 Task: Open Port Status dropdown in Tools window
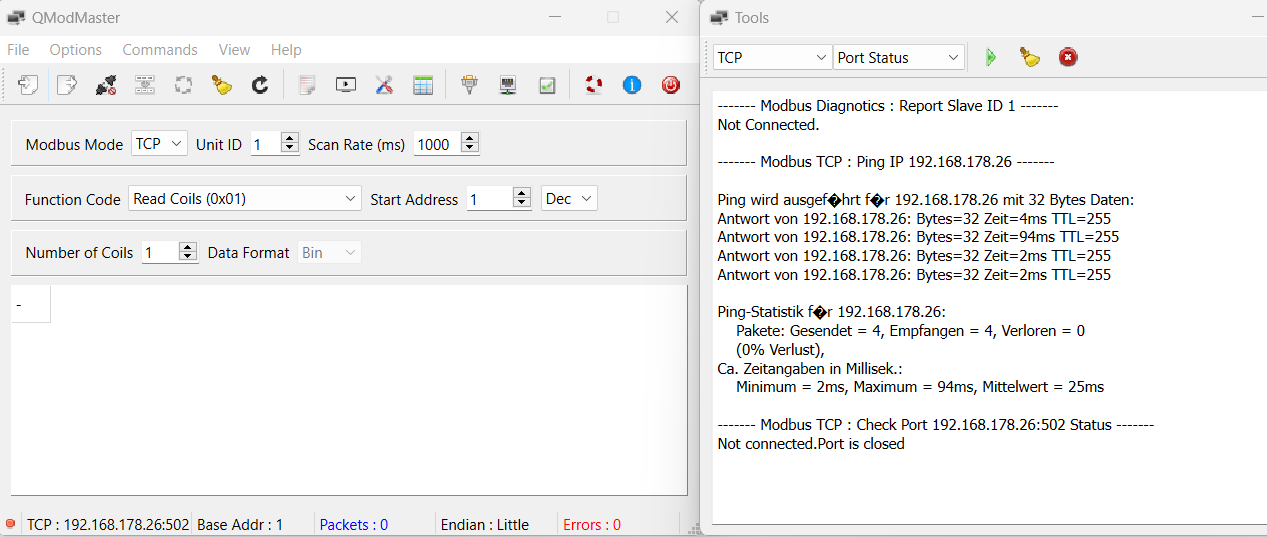899,58
